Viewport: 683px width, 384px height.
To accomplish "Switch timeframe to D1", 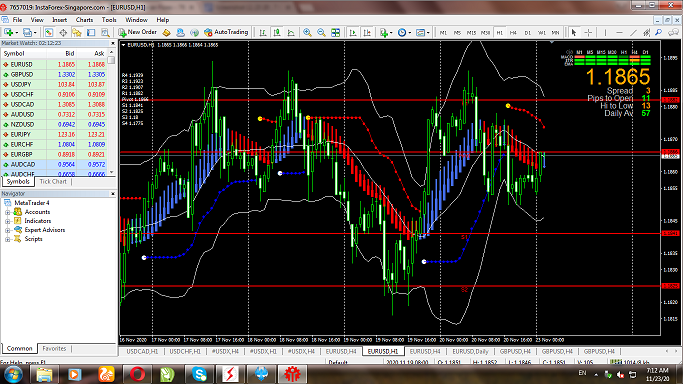I will pos(527,33).
